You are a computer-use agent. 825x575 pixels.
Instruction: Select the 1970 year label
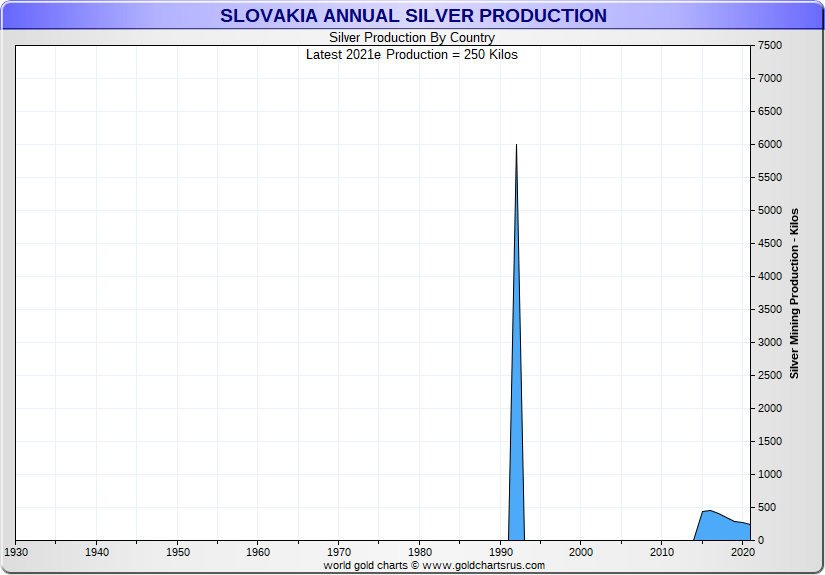click(x=339, y=552)
